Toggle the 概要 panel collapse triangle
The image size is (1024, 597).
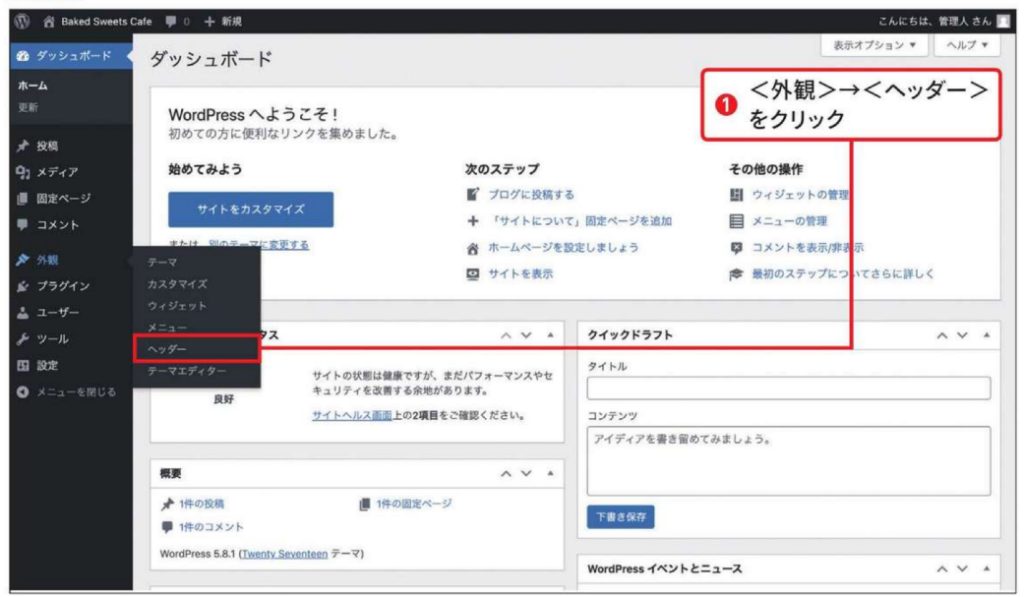point(549,473)
